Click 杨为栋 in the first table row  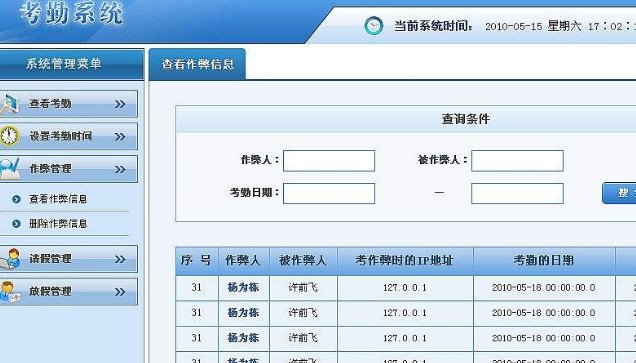pos(243,288)
